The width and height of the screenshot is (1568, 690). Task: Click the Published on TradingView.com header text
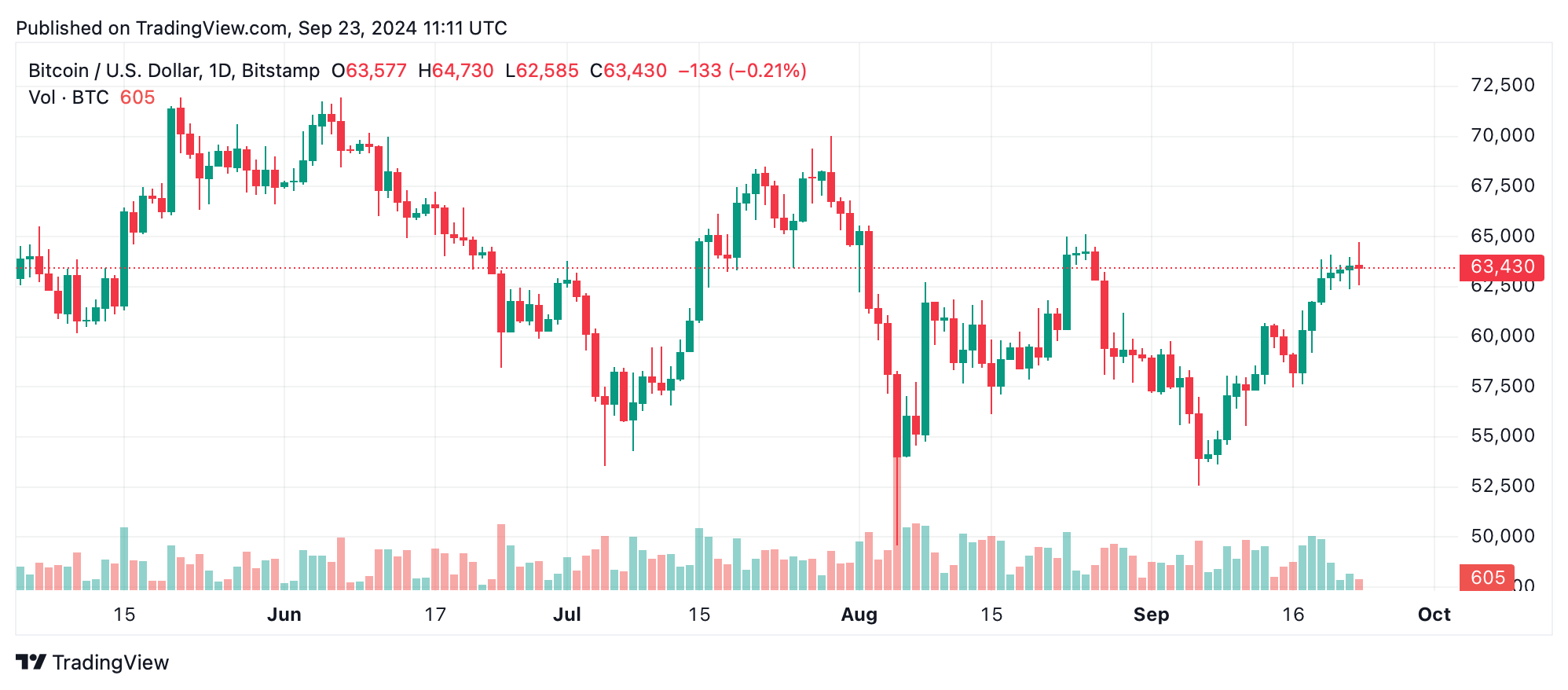click(262, 28)
